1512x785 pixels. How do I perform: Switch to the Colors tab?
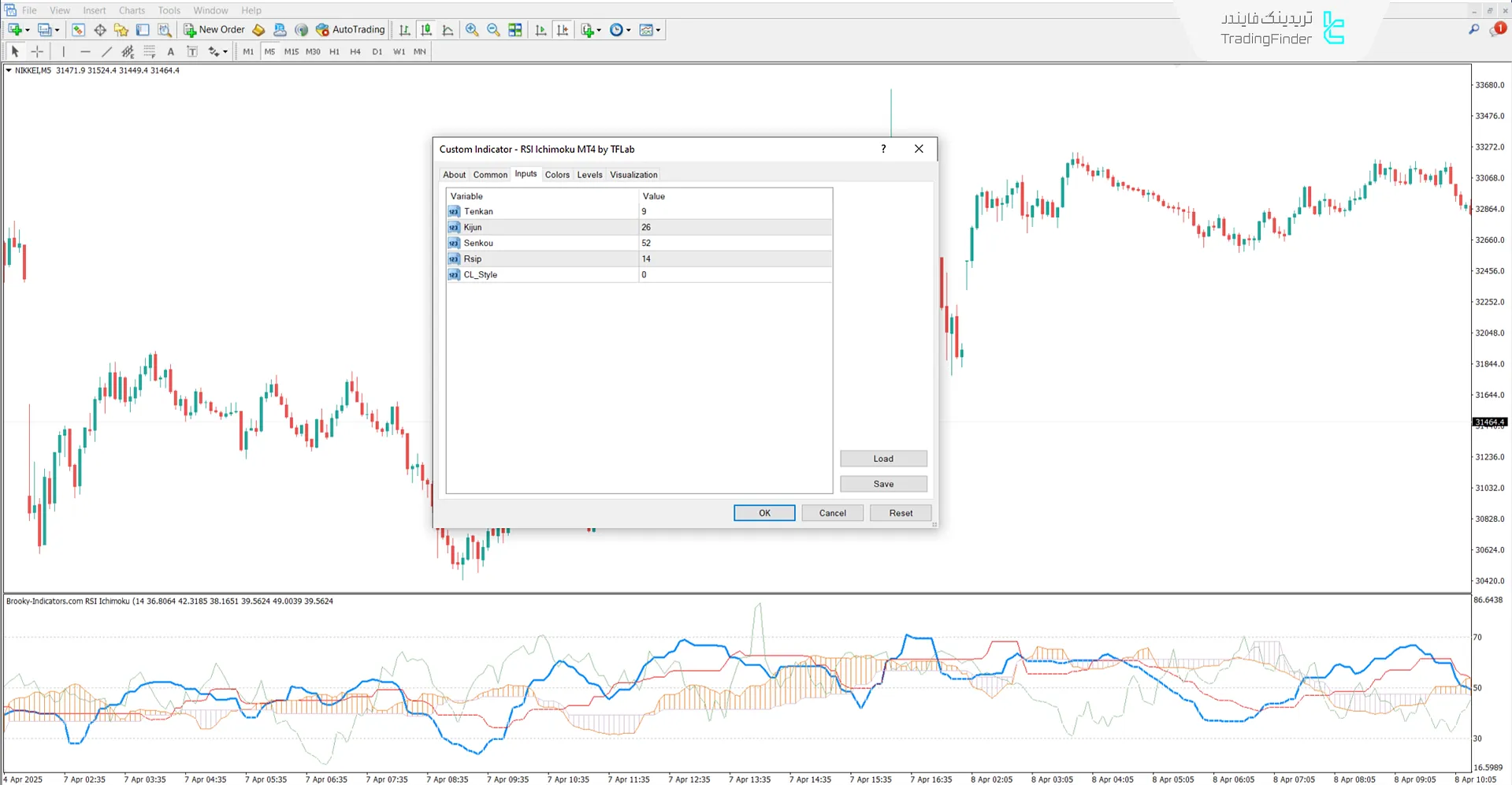pyautogui.click(x=557, y=174)
